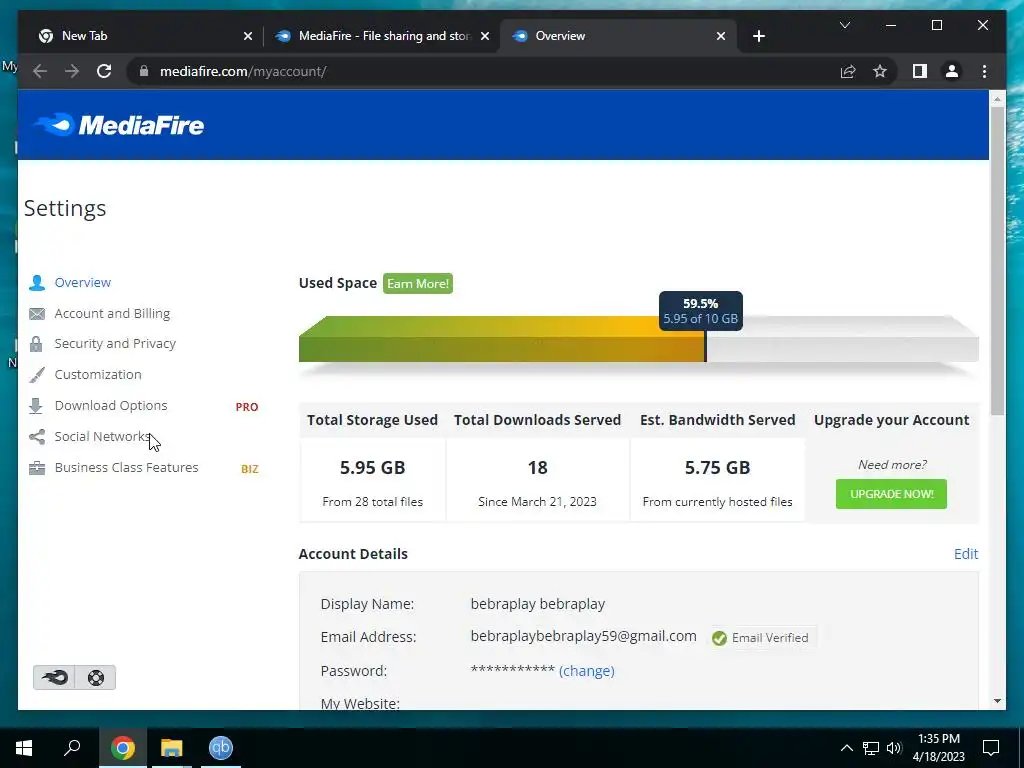Click the help lifebuoy button at bottom left

pyautogui.click(x=95, y=677)
